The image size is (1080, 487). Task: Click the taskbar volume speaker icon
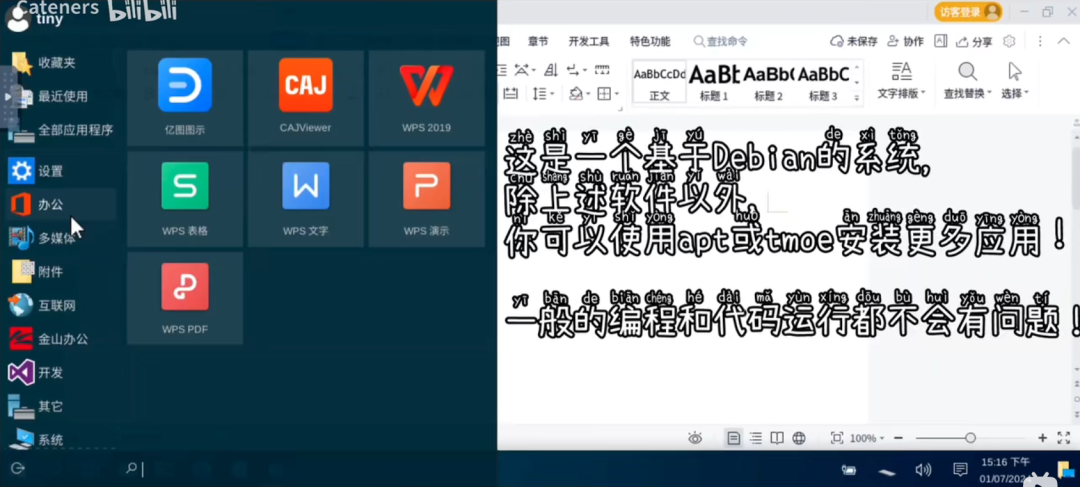point(923,470)
